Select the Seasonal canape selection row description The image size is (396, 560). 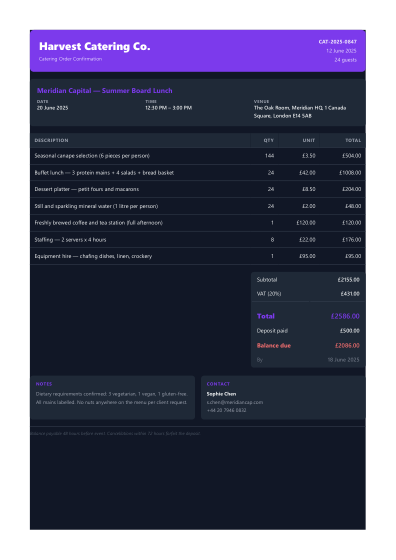(92, 156)
